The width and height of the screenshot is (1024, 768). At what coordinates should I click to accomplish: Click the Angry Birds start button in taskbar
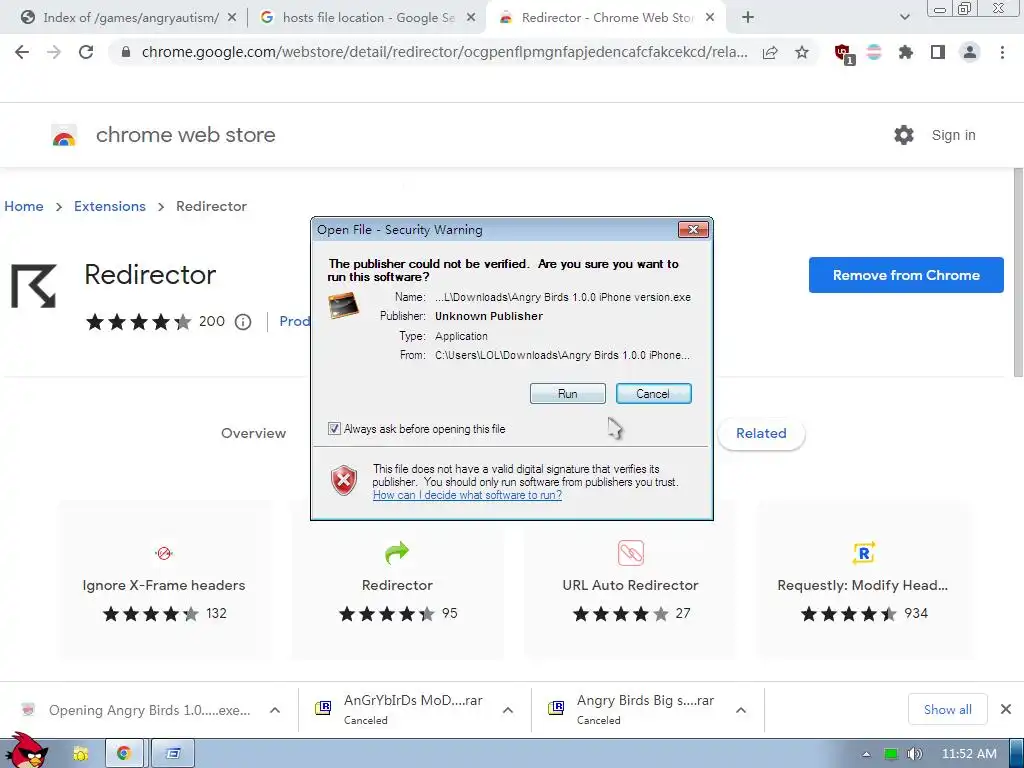(25, 750)
